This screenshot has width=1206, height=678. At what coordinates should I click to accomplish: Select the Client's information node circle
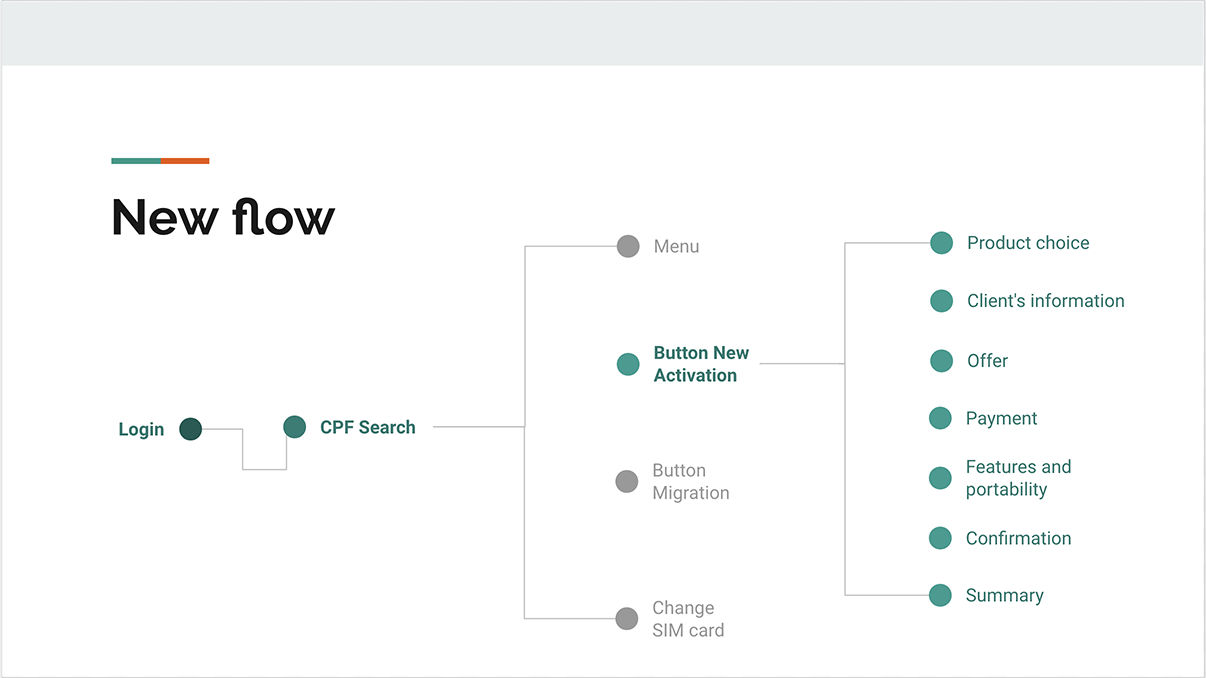pos(941,301)
